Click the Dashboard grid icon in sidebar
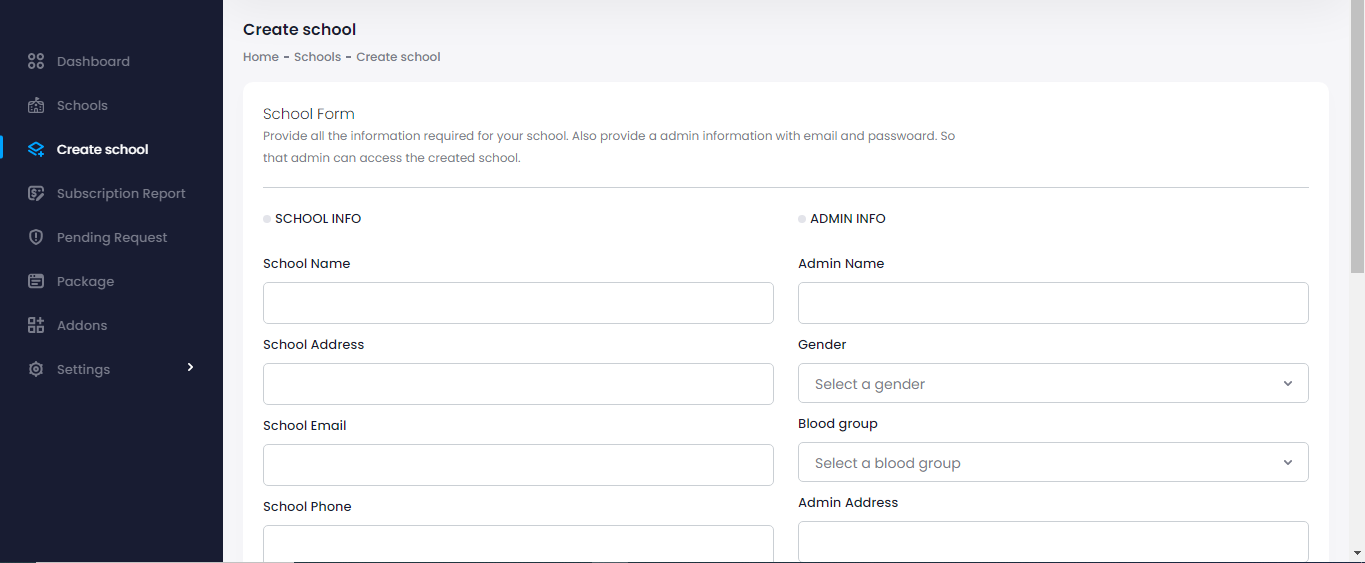 point(36,61)
